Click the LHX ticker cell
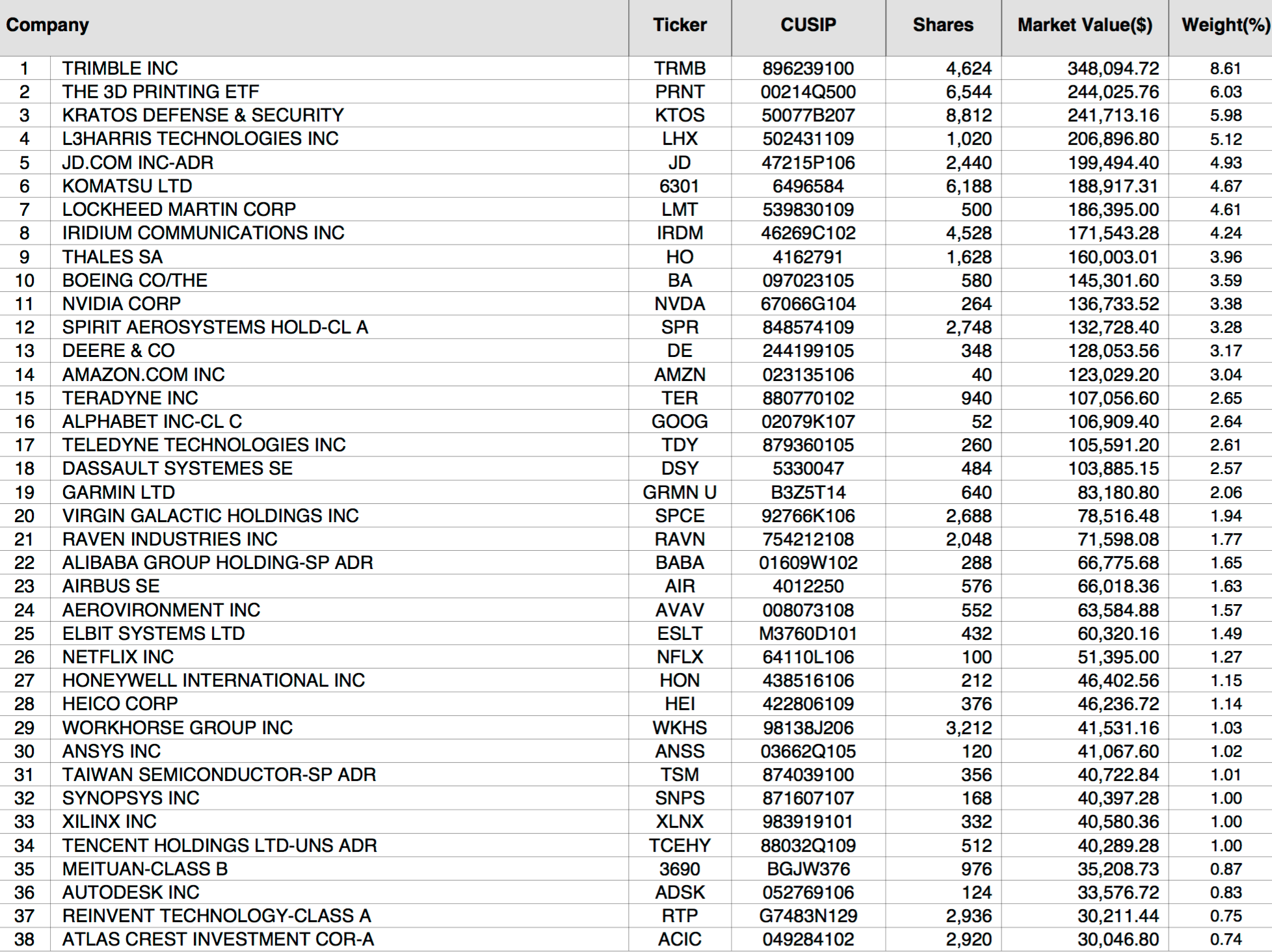 680,139
